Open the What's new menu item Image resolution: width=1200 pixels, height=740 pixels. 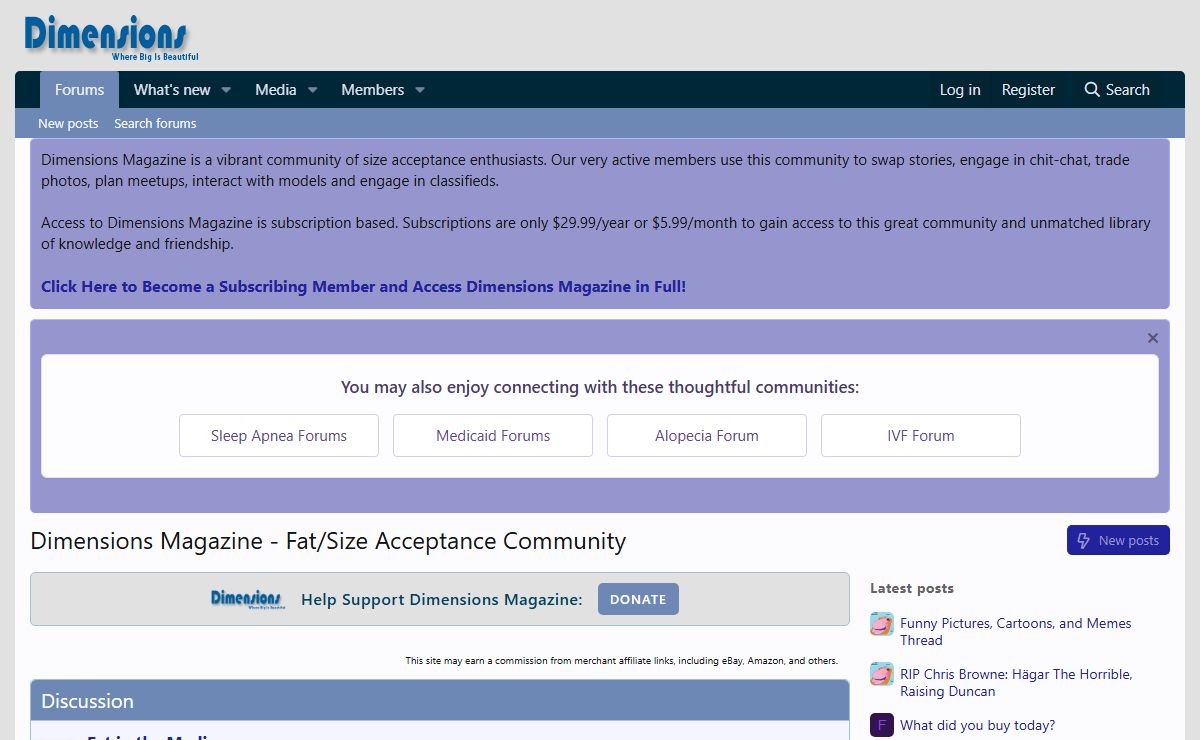pos(172,90)
